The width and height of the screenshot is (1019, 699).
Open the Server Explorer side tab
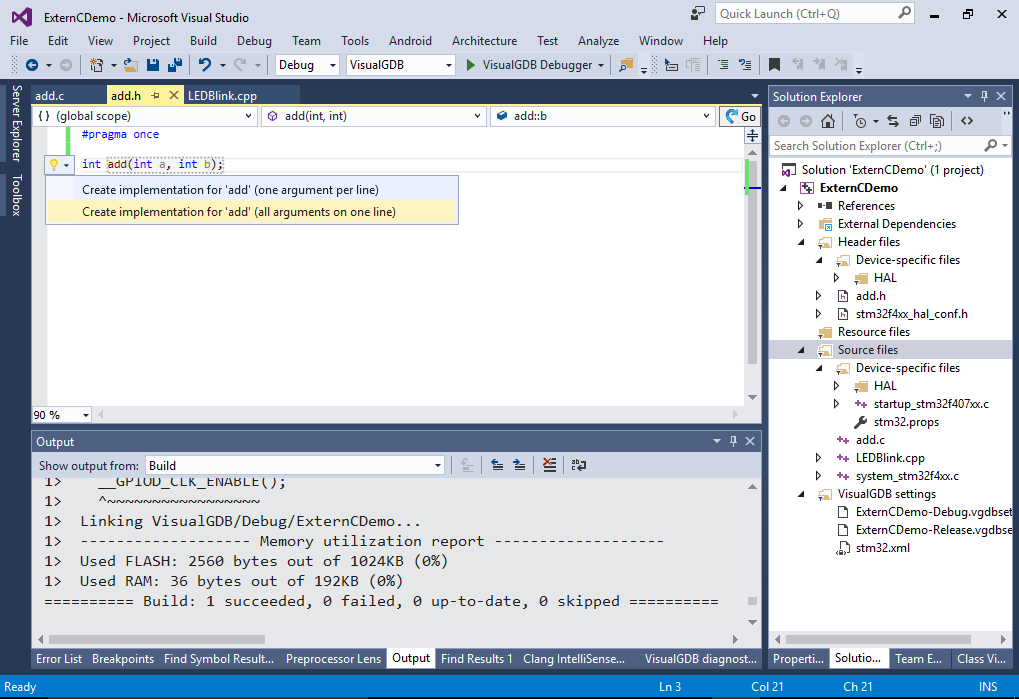coord(17,123)
